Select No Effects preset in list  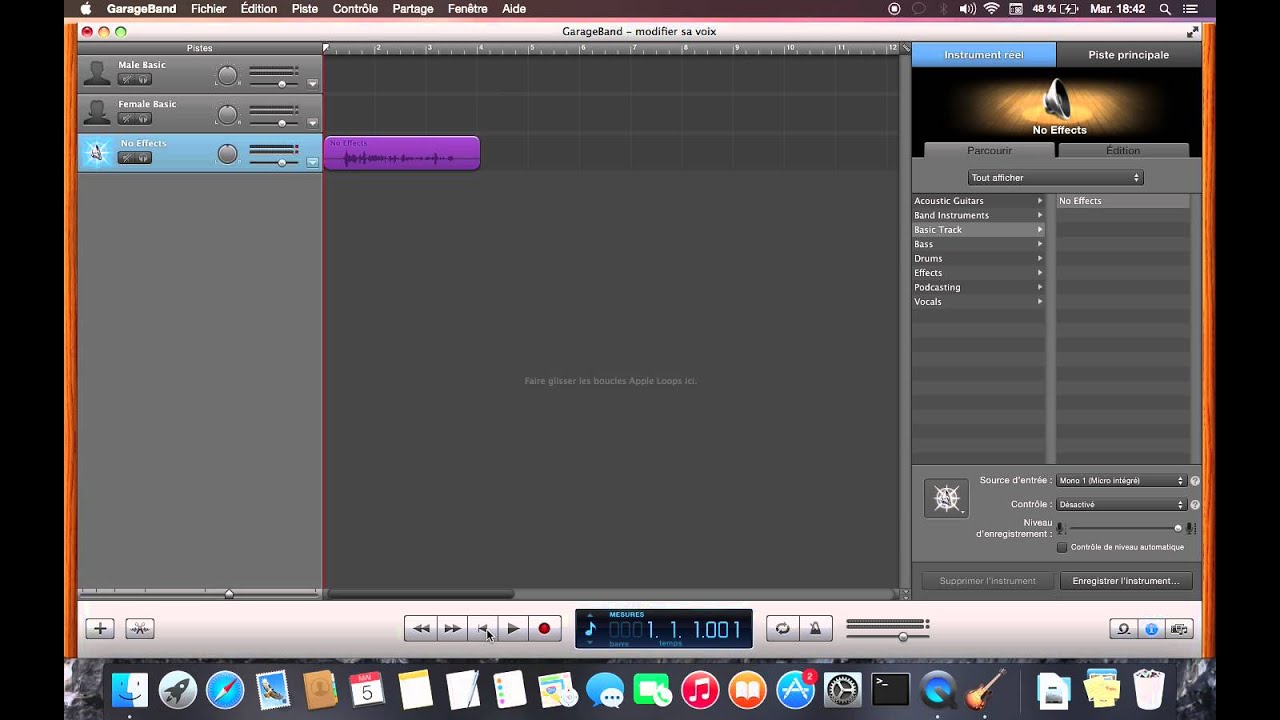point(1123,201)
